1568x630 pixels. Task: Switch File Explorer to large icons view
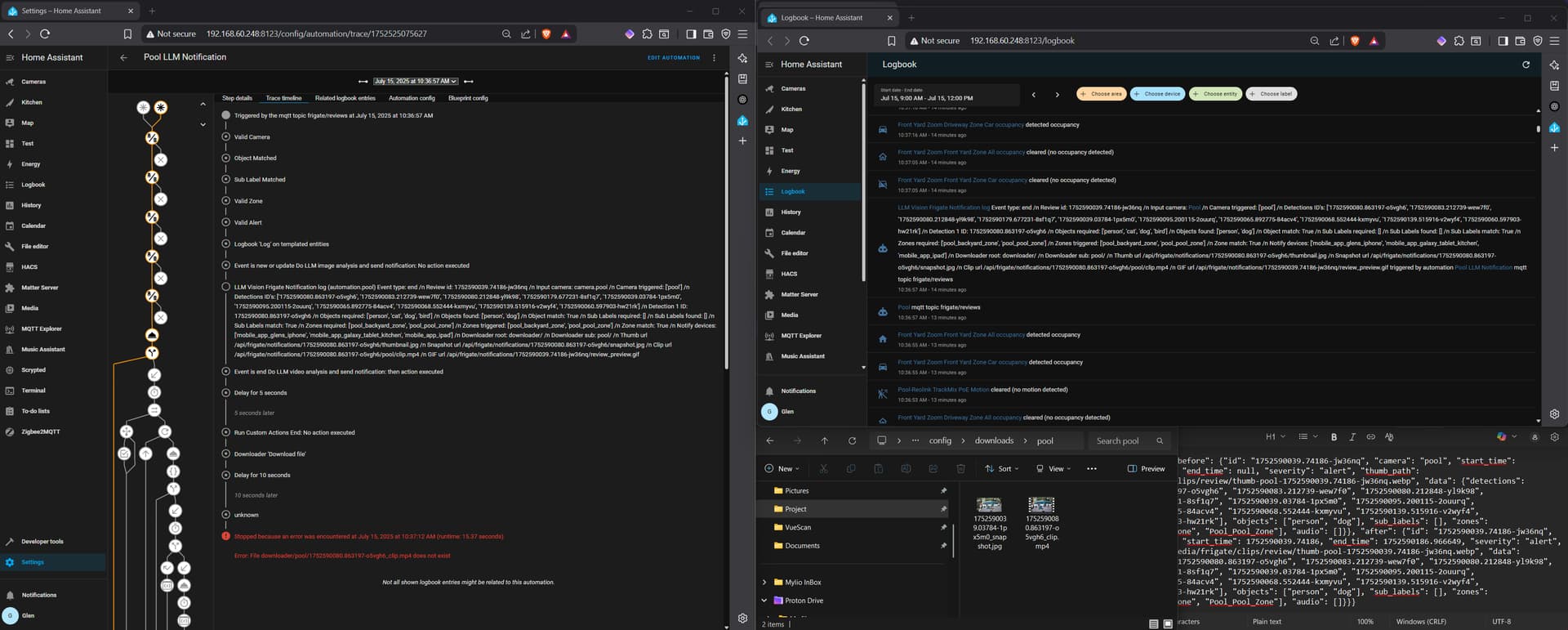[x=1168, y=623]
